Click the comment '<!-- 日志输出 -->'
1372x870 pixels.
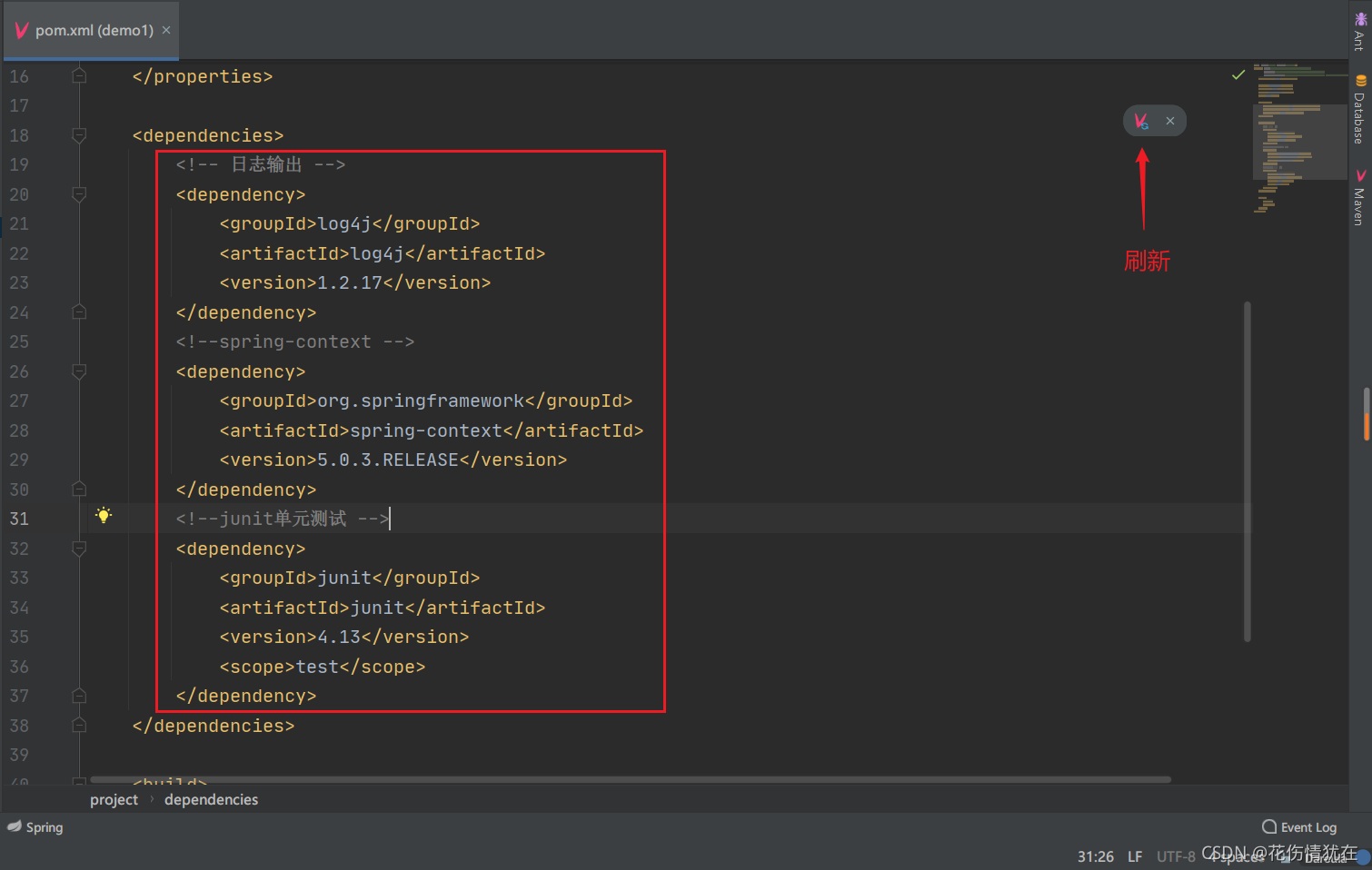click(x=261, y=164)
